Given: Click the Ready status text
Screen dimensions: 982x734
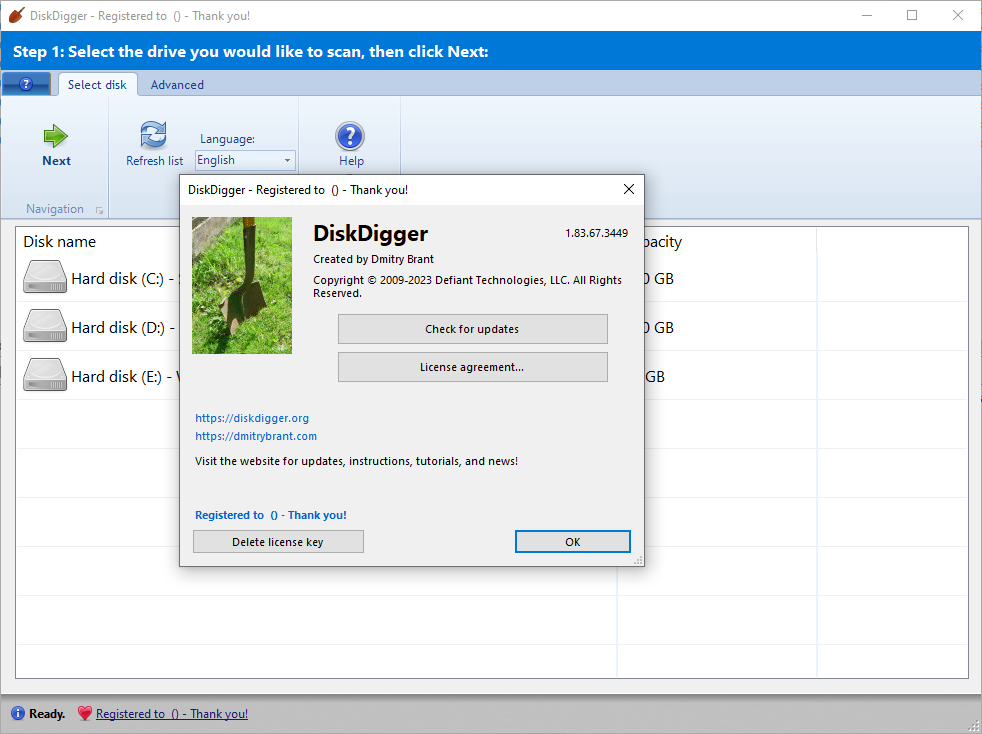Looking at the screenshot, I should coord(47,713).
